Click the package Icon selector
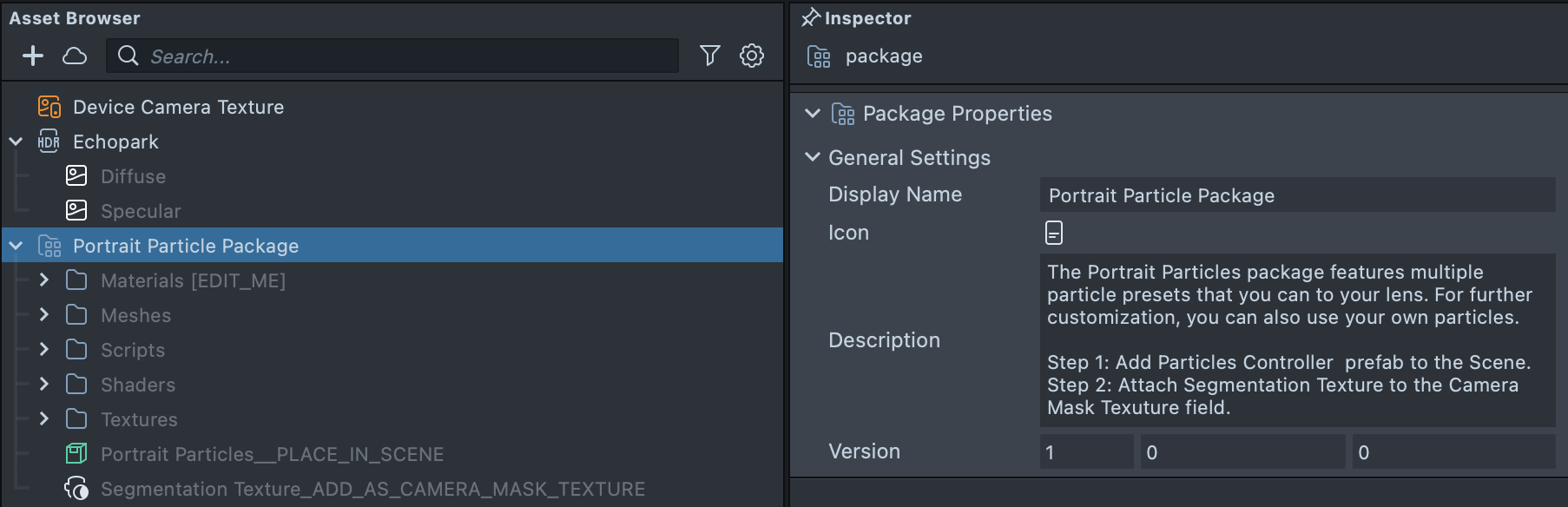 coord(1053,233)
